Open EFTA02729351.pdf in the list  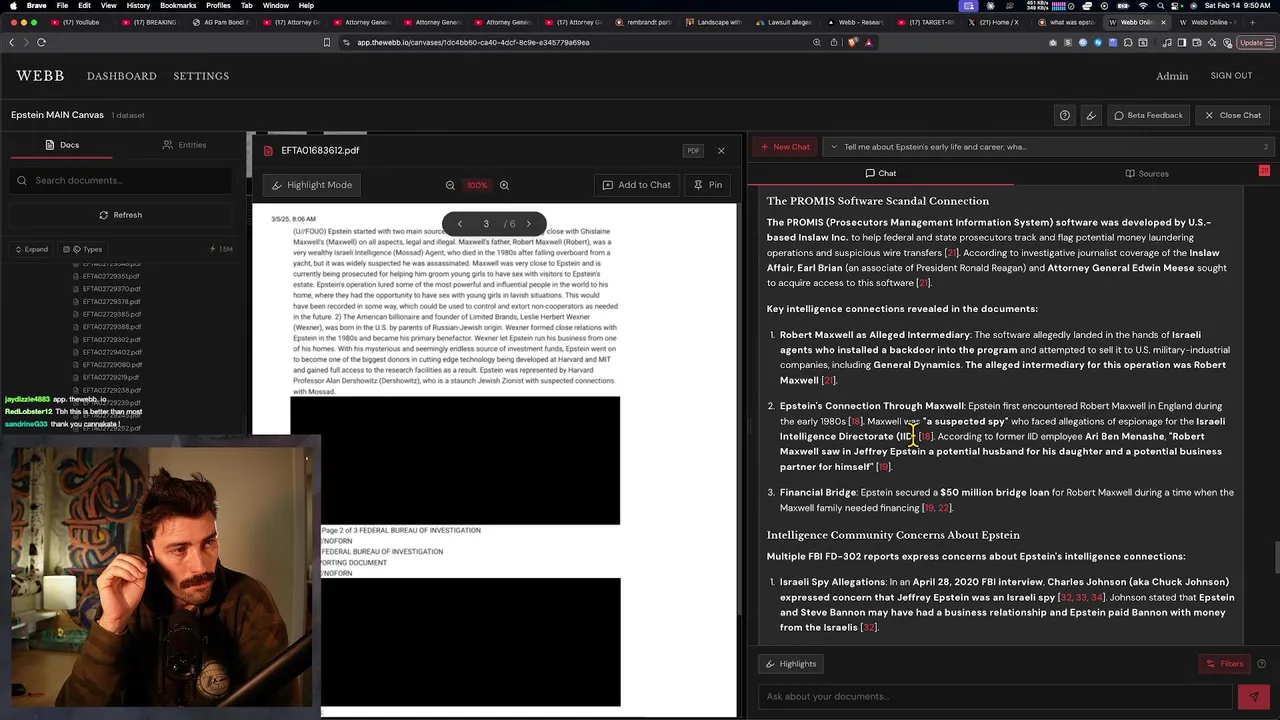(111, 276)
